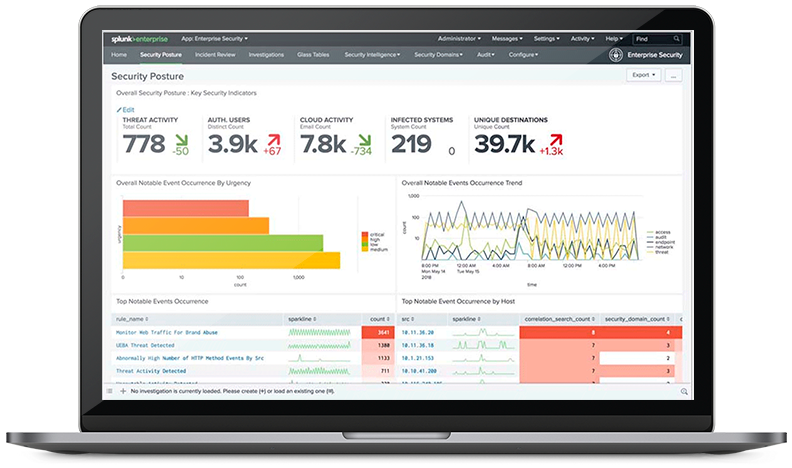This screenshot has width=792, height=468.
Task: Sort hosts table by sparkline column
Action: (467, 319)
